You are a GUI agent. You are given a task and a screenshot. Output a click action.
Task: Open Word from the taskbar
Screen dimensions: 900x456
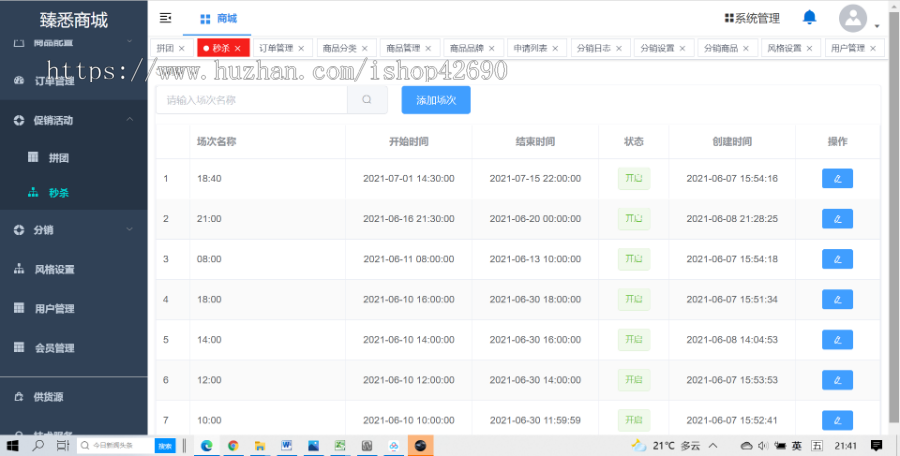click(x=286, y=445)
